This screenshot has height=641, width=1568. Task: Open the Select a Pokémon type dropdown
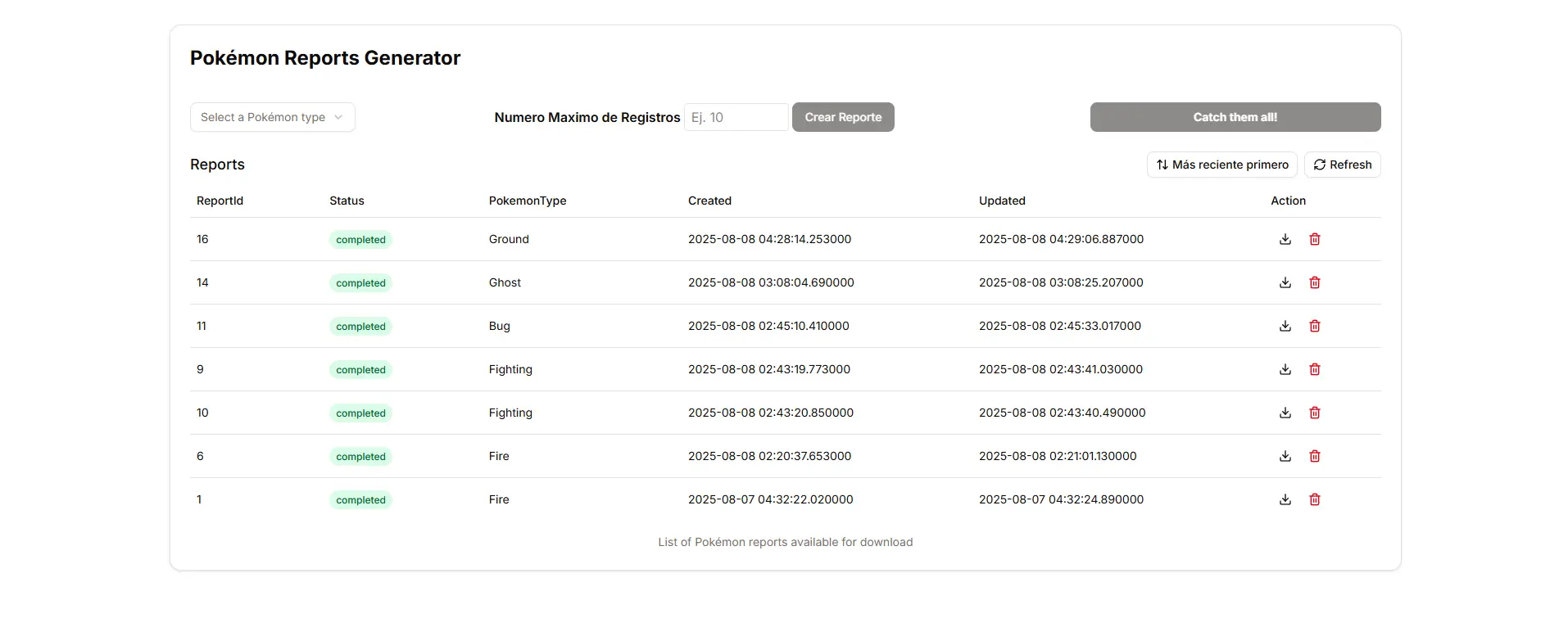[x=272, y=117]
